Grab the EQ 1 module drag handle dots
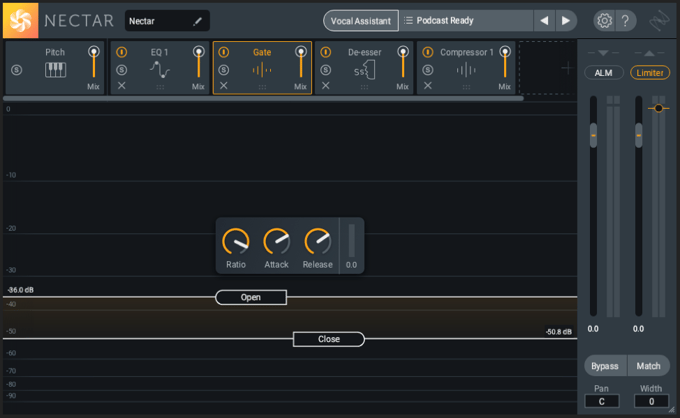 160,87
